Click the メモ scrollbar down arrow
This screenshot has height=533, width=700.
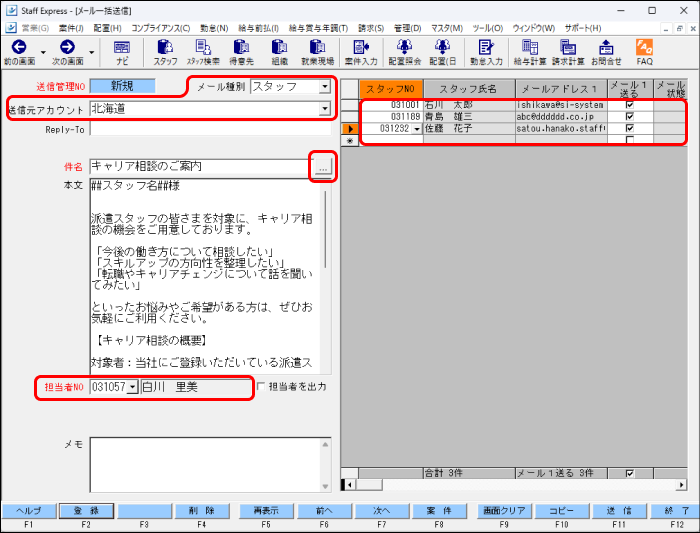click(x=325, y=486)
